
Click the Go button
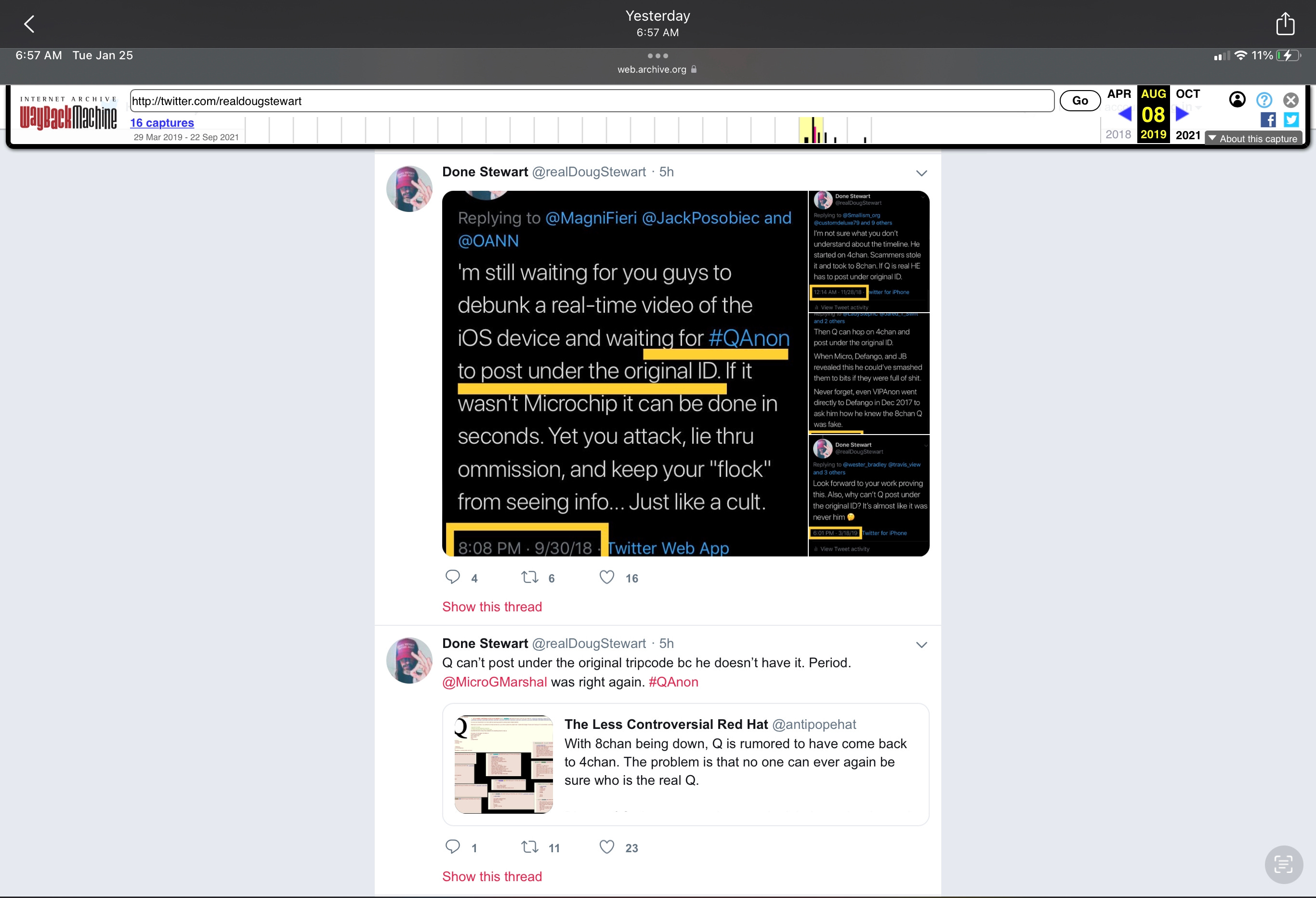1080,101
